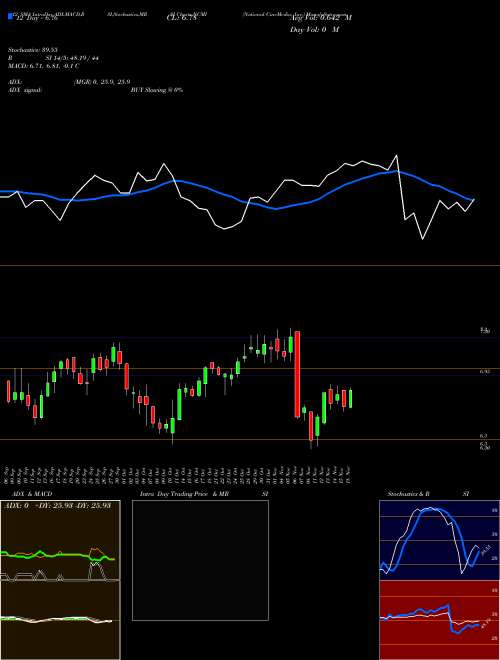Click the 'BUY Slowing @ 0%' signal text

coord(157,90)
